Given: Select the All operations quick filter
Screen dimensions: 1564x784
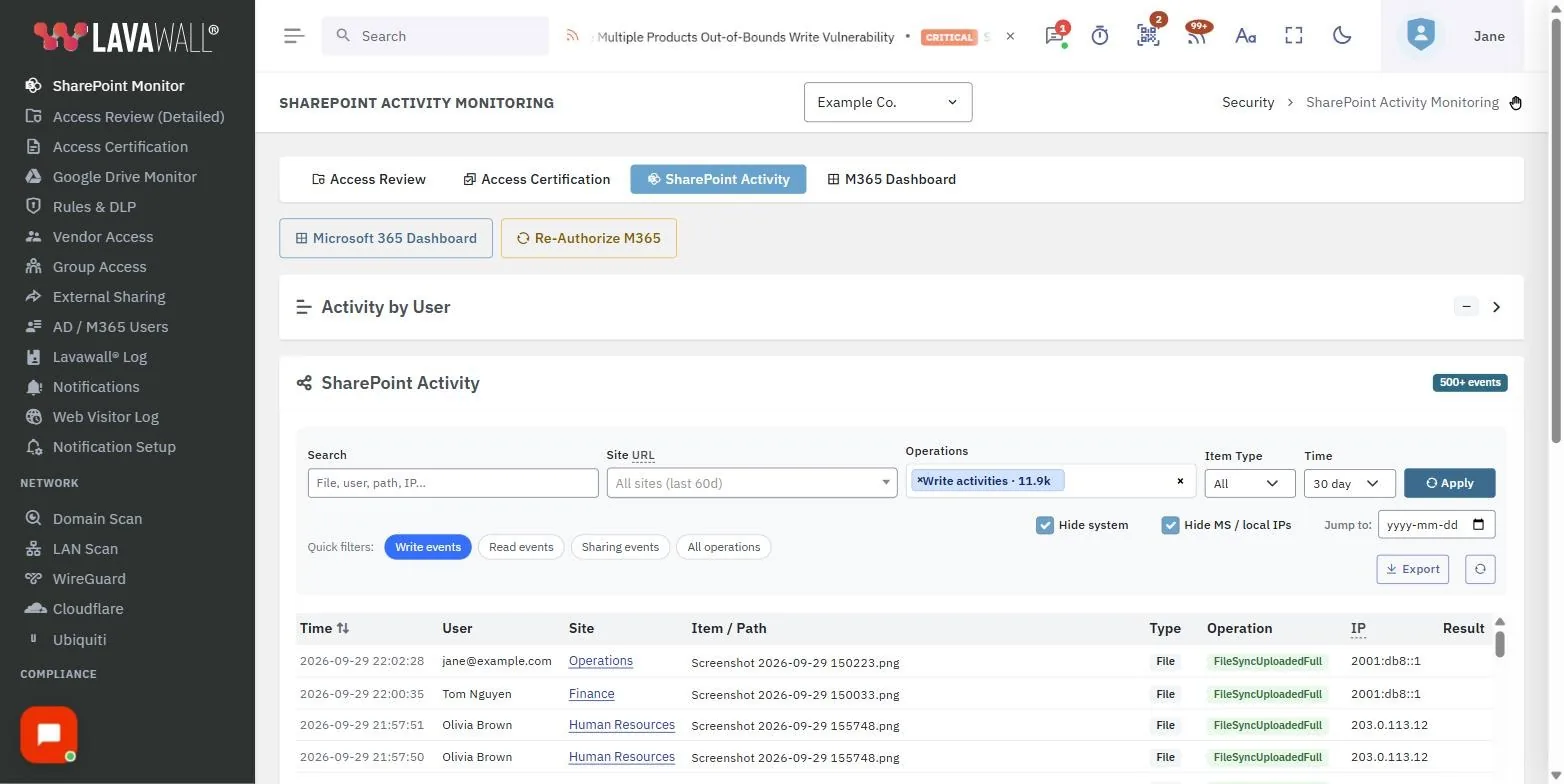Looking at the screenshot, I should [x=724, y=547].
